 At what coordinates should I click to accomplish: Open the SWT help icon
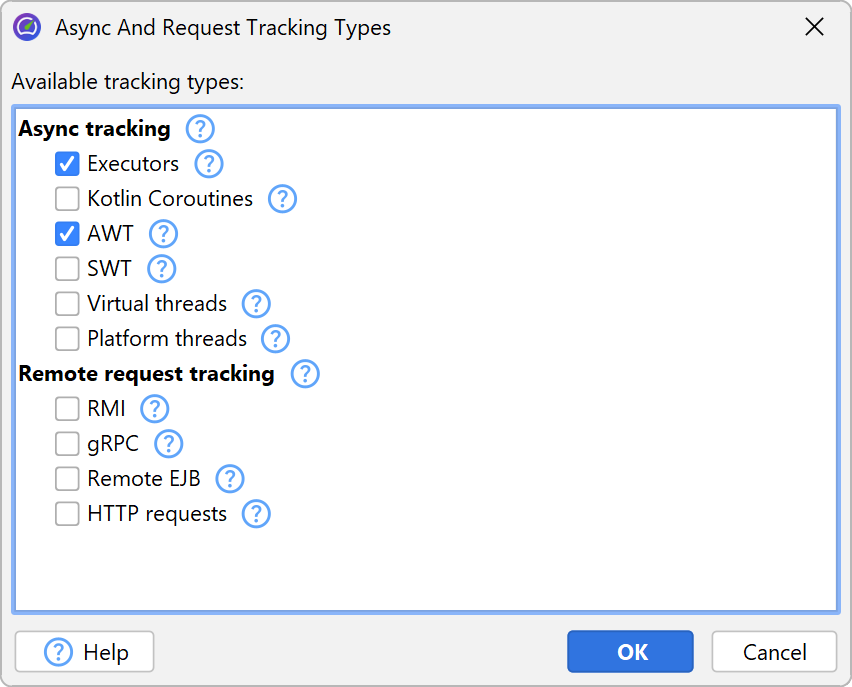point(161,269)
